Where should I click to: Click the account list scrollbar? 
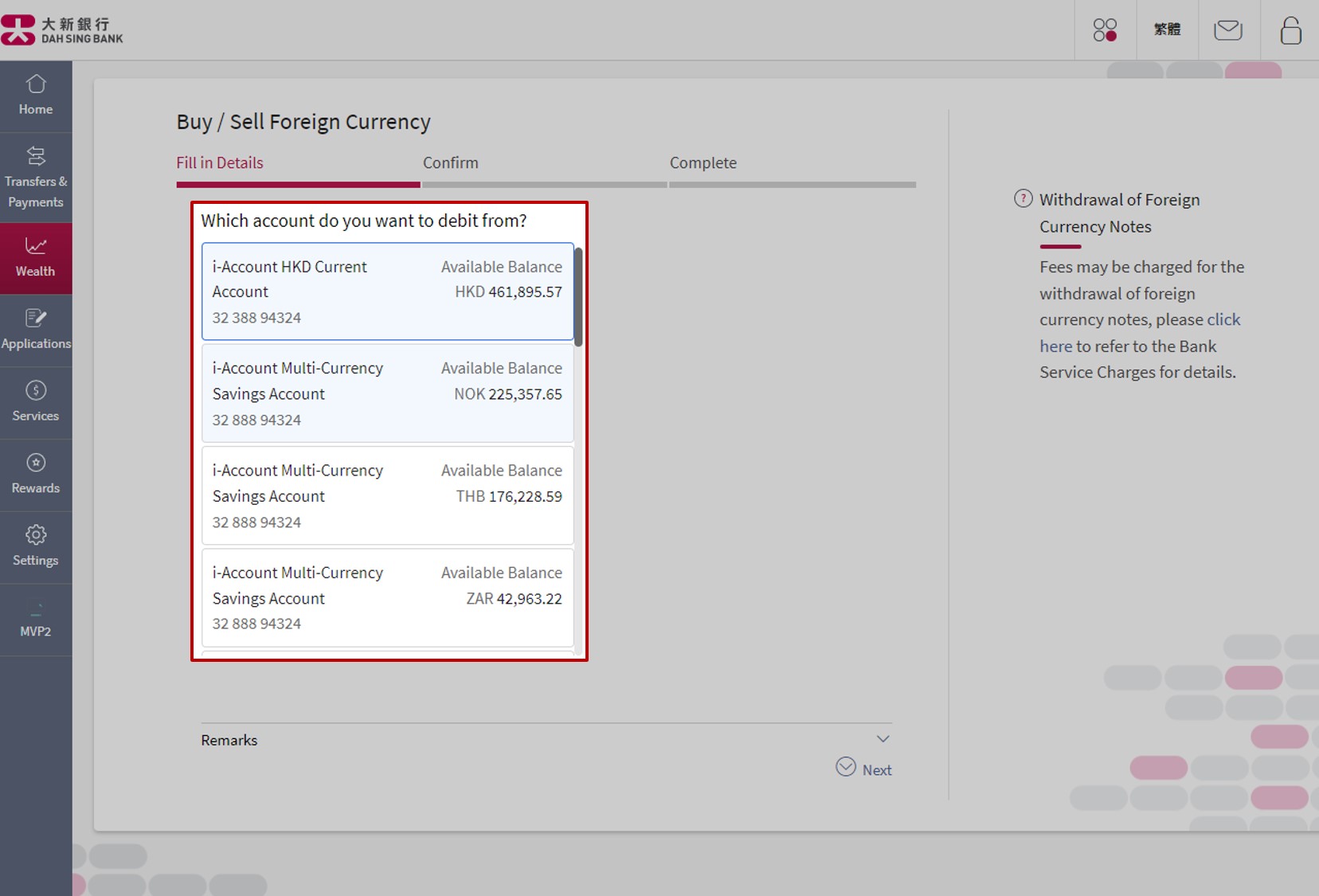point(578,297)
